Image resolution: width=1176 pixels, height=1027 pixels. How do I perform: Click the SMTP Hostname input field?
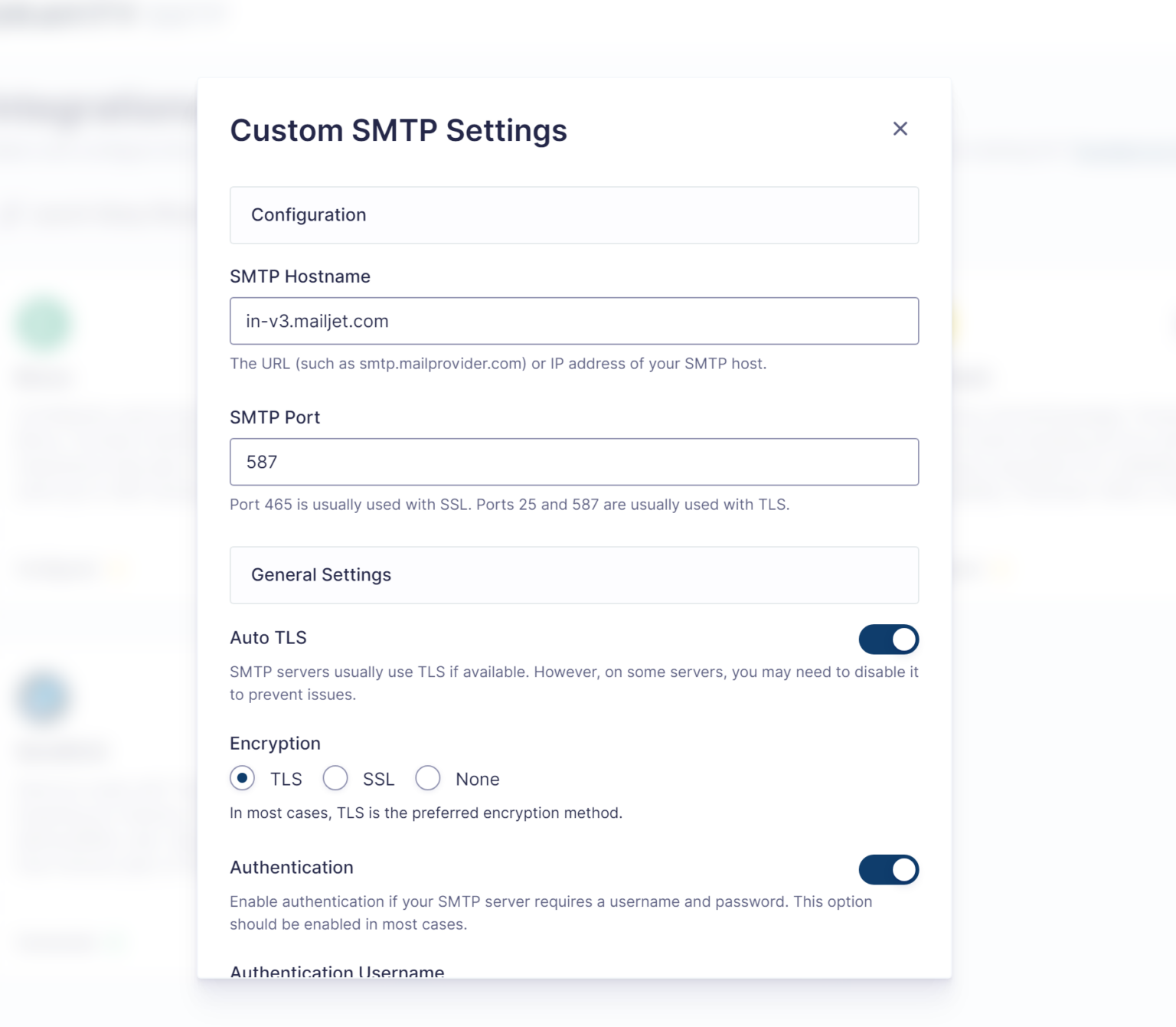click(574, 321)
